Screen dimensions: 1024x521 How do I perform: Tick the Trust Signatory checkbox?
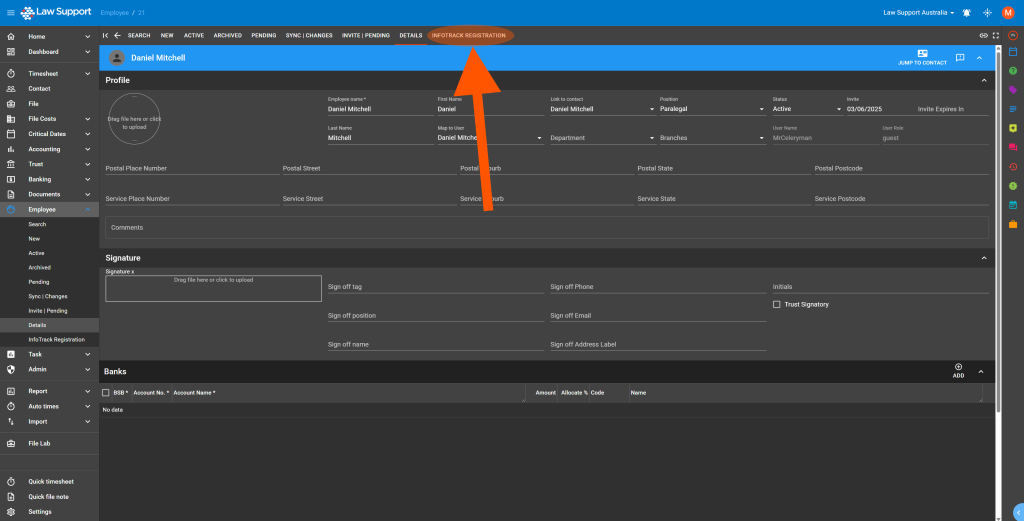click(777, 304)
